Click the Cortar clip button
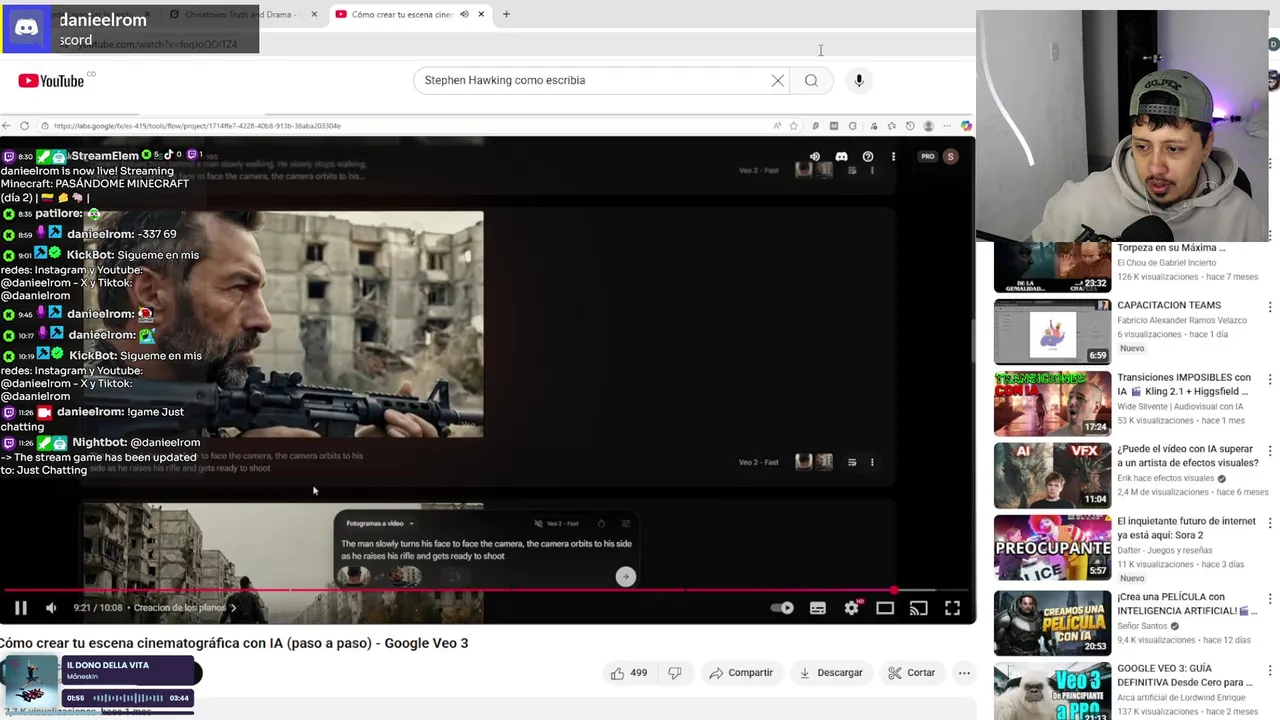The image size is (1280, 720). pos(912,673)
